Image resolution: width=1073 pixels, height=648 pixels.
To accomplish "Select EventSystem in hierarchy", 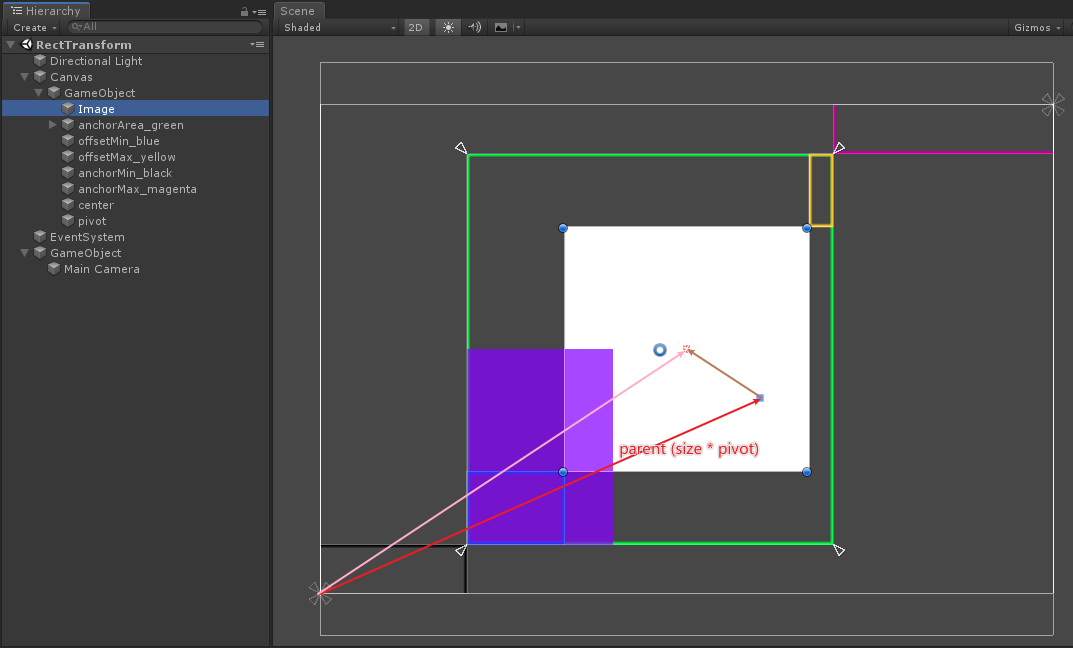I will [x=87, y=237].
